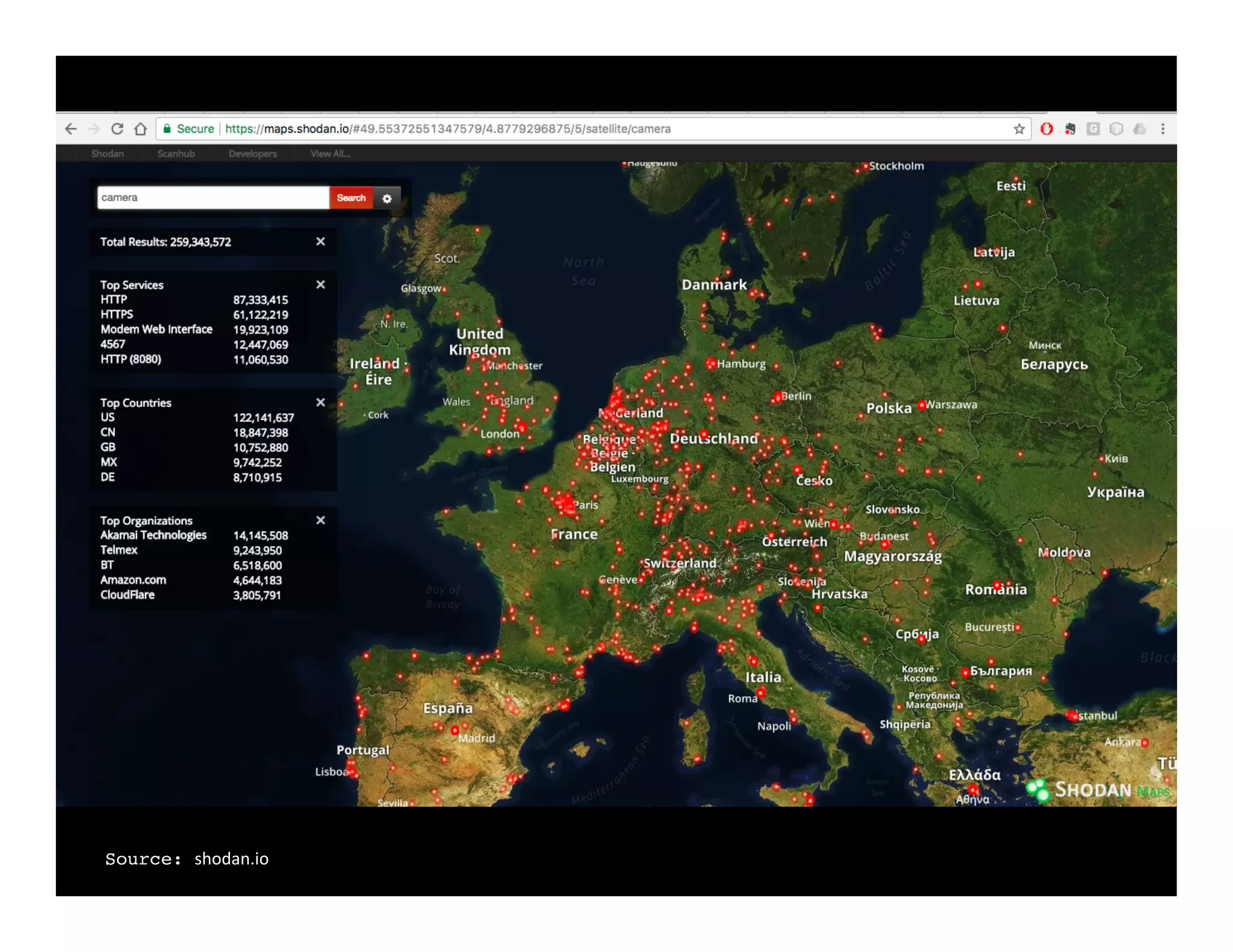Click the US country entry
Image resolution: width=1233 pixels, height=952 pixels.
pyautogui.click(x=197, y=418)
